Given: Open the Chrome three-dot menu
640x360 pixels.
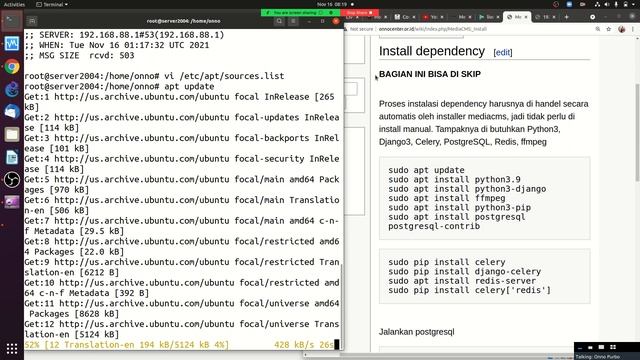Looking at the screenshot, I should point(633,29).
